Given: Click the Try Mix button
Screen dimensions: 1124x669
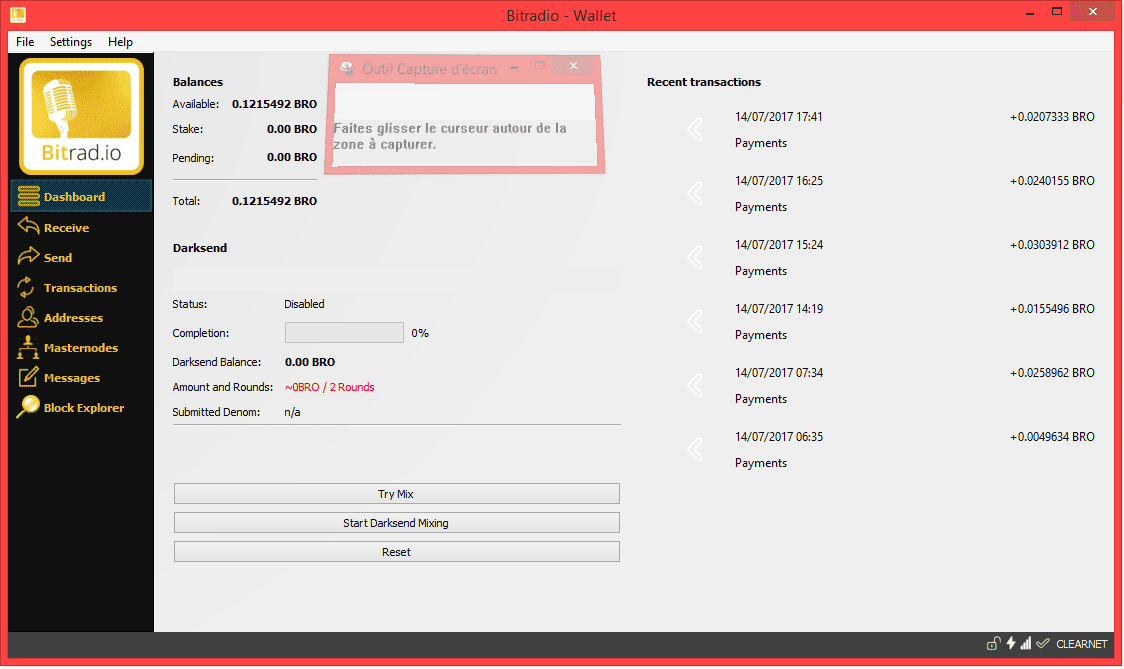Looking at the screenshot, I should click(x=396, y=493).
